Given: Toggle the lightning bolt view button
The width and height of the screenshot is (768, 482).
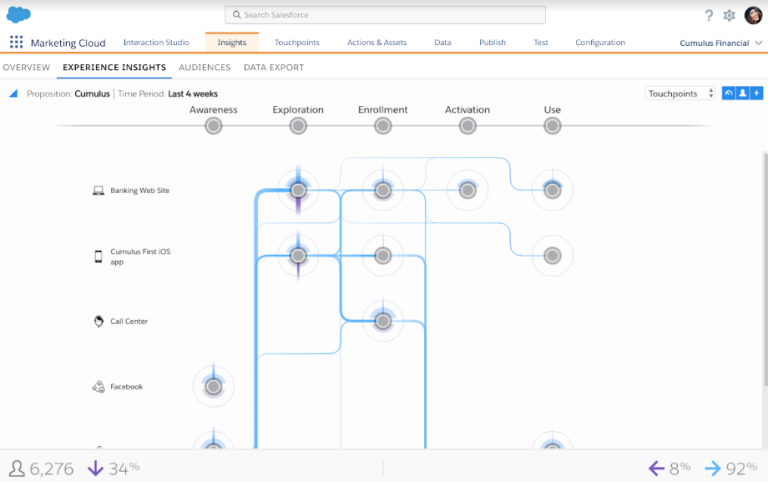Looking at the screenshot, I should click(x=756, y=93).
